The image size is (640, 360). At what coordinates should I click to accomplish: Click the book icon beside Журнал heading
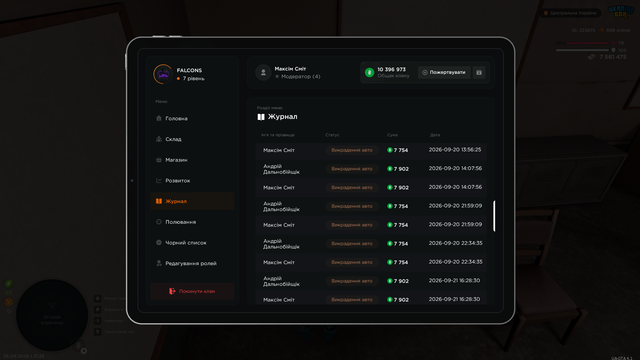(x=261, y=117)
